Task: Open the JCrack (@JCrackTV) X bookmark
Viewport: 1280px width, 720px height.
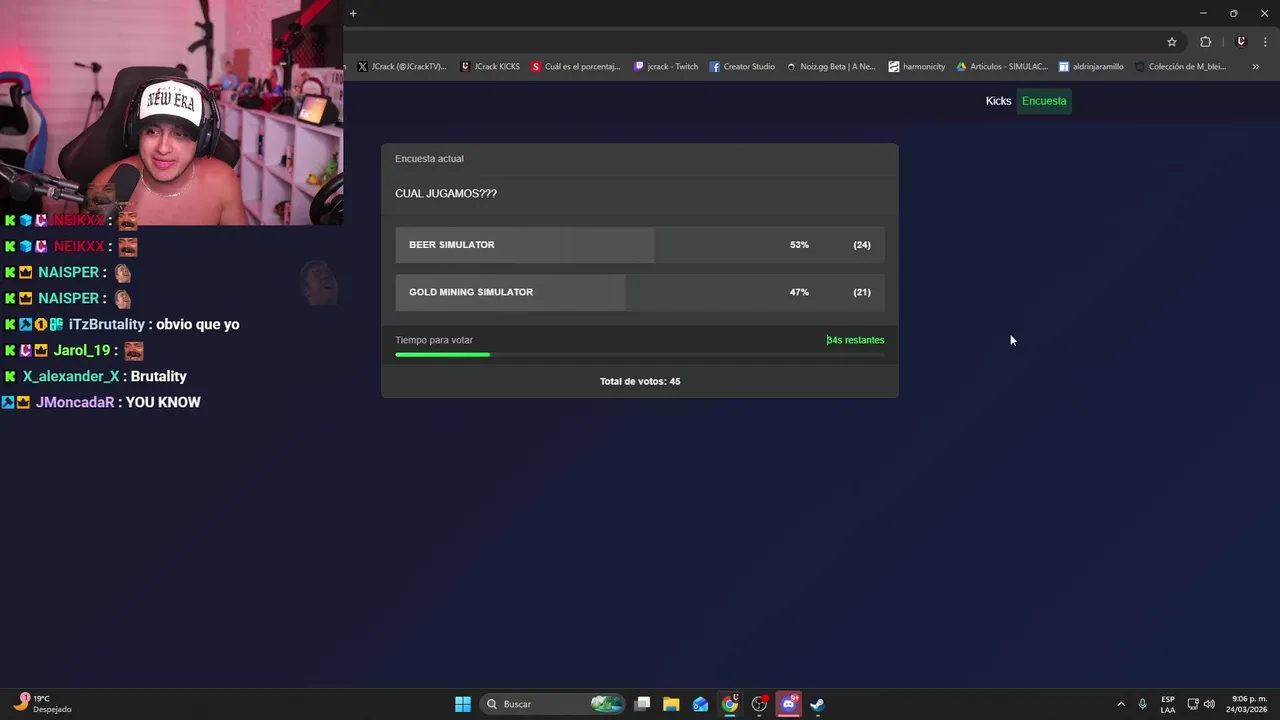Action: pos(402,67)
